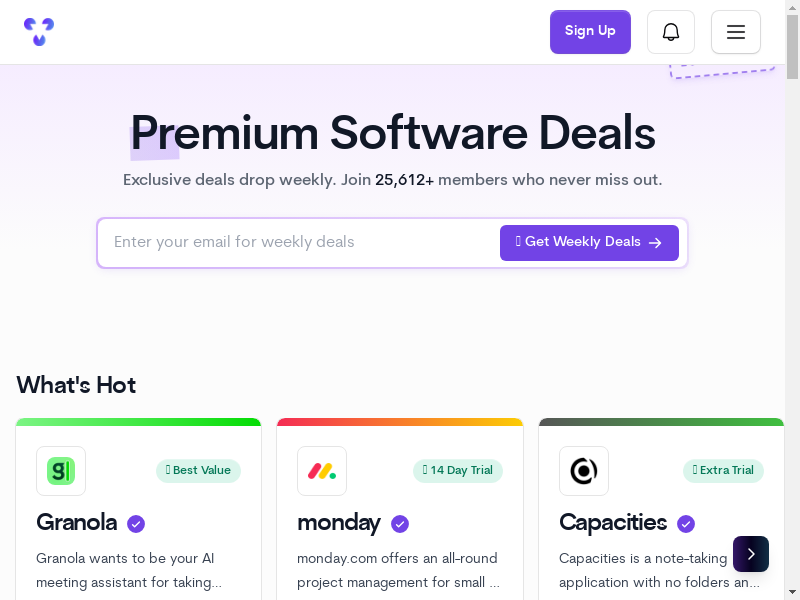Viewport: 800px width, 600px height.
Task: Open the Granola deal title
Action: point(77,523)
